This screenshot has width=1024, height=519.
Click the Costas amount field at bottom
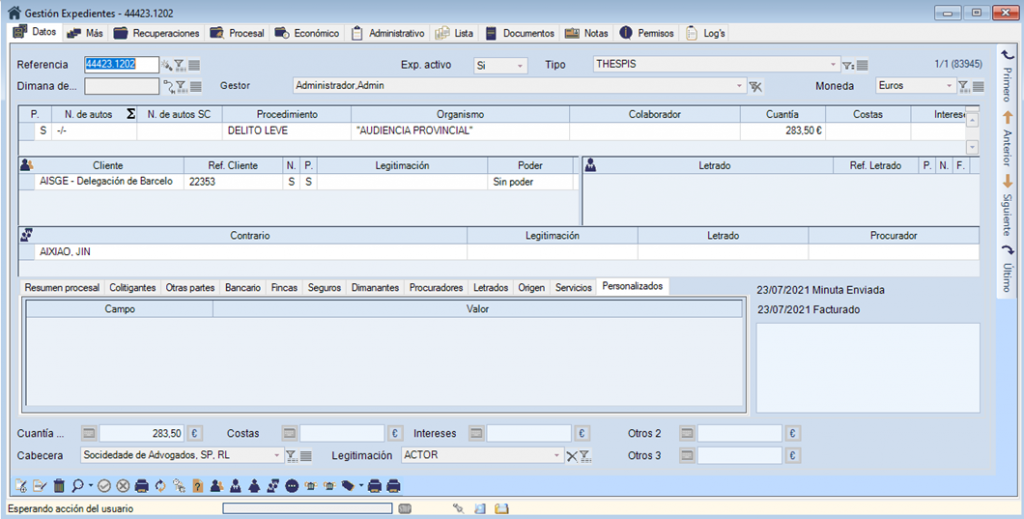coord(342,434)
